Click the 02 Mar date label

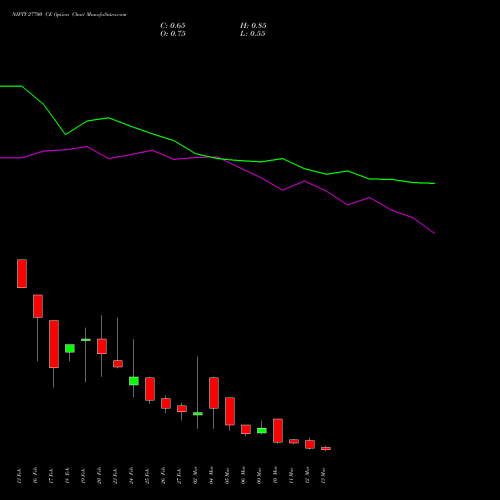tap(195, 475)
